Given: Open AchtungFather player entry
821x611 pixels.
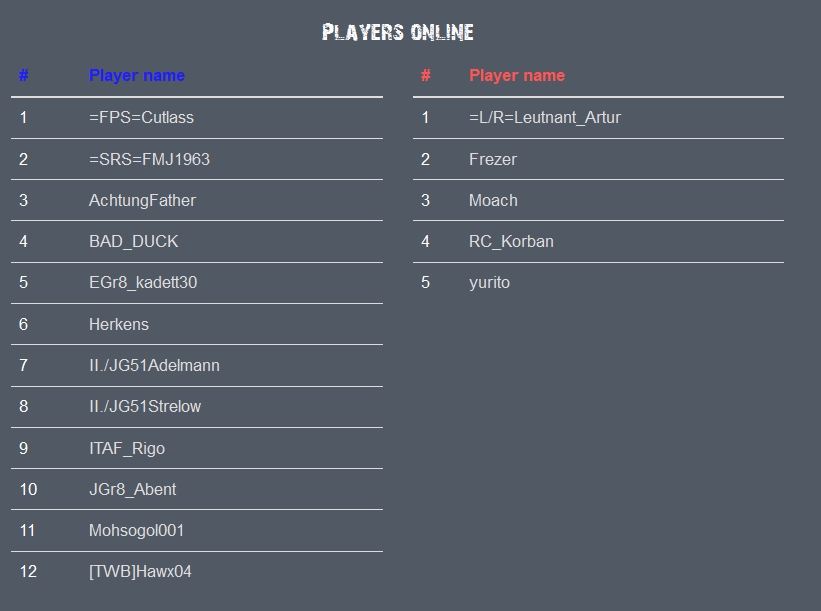Looking at the screenshot, I should pyautogui.click(x=142, y=201).
